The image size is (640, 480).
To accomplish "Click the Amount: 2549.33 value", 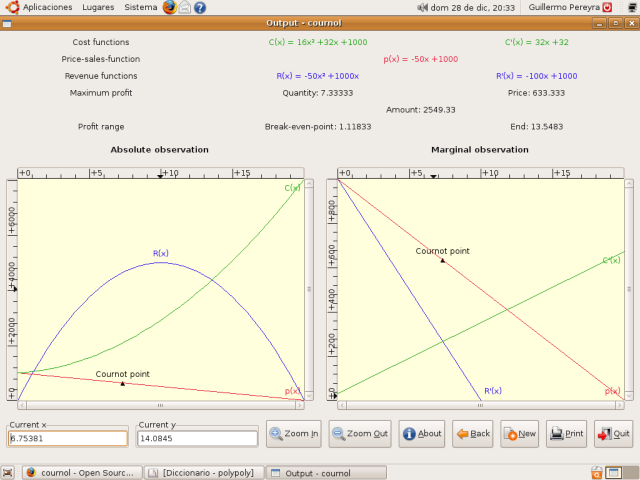I will click(421, 110).
